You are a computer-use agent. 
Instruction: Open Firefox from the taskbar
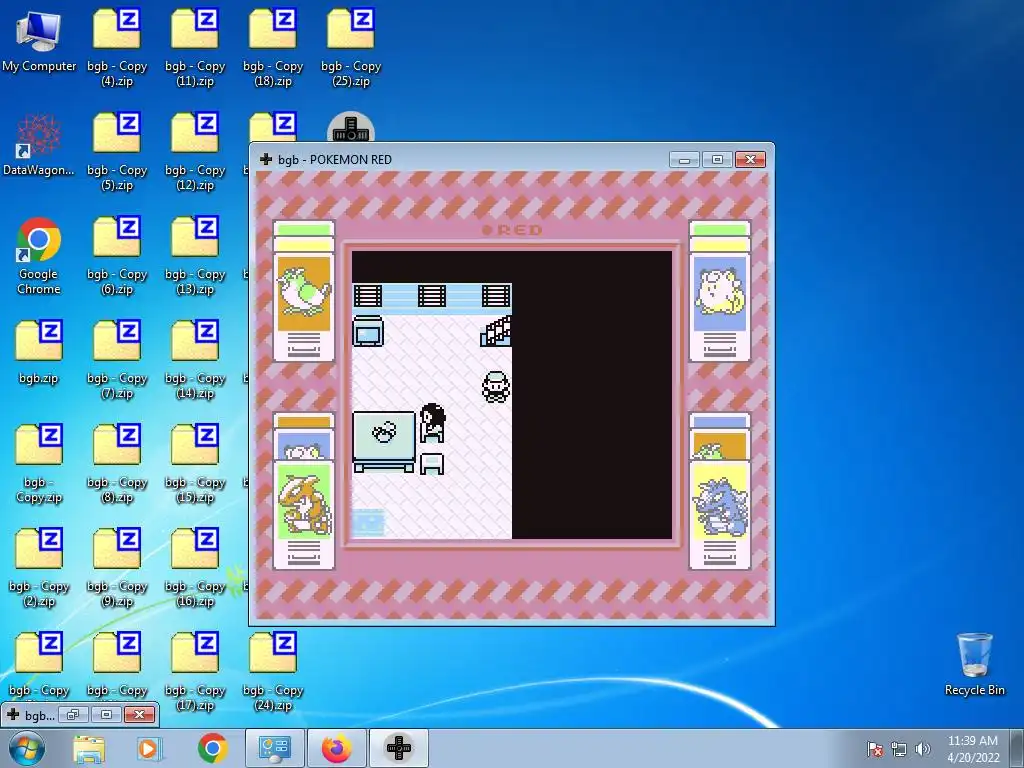point(336,748)
